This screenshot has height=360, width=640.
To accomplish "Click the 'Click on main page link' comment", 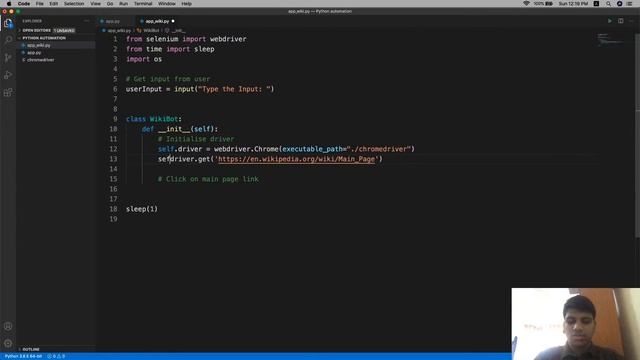I will 208,179.
